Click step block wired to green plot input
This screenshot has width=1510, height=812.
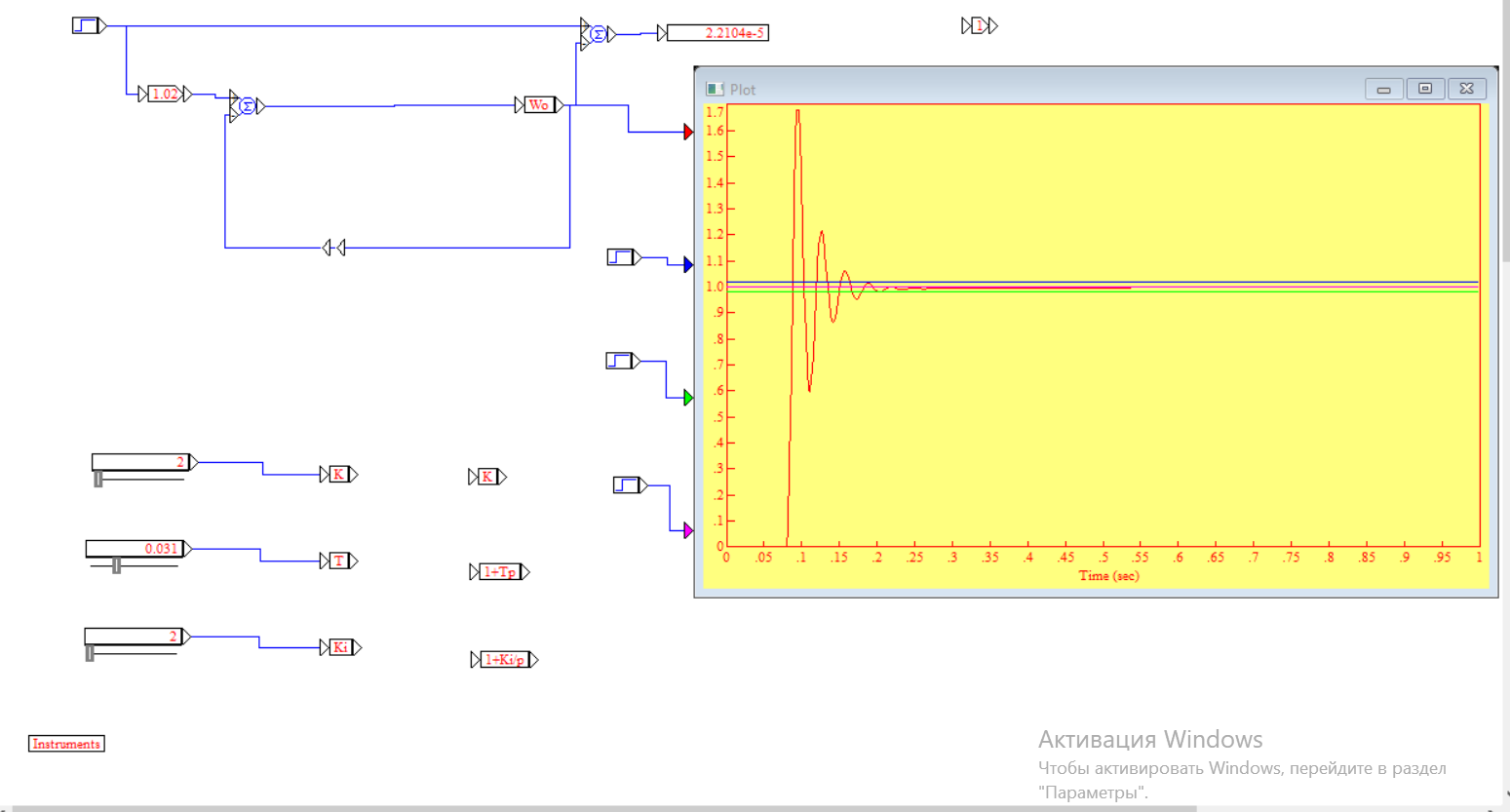point(620,361)
